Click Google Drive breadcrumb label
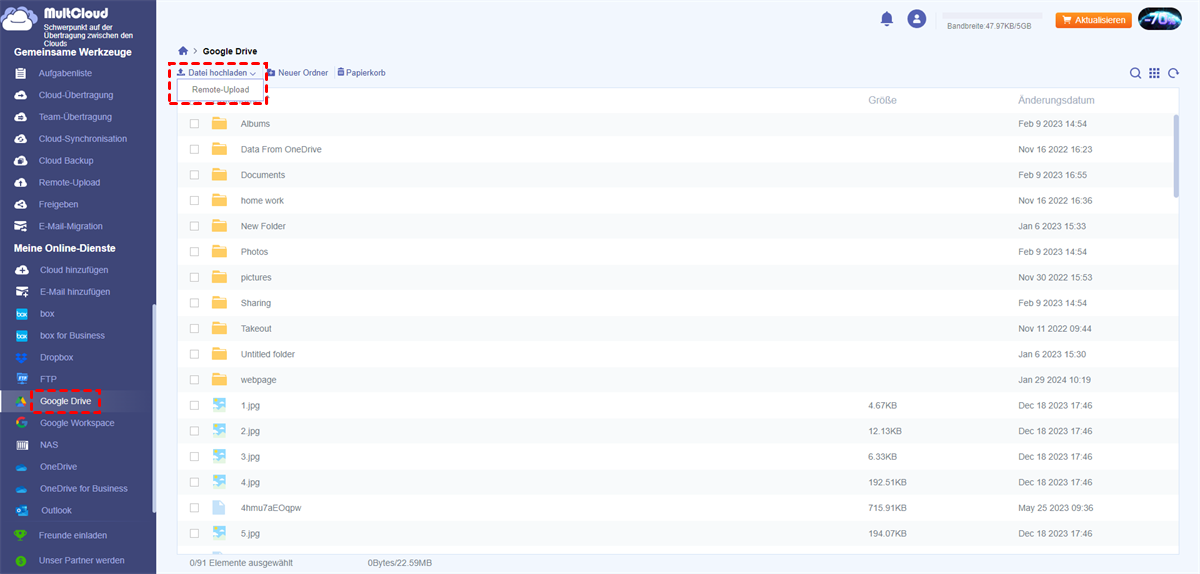 (x=230, y=50)
